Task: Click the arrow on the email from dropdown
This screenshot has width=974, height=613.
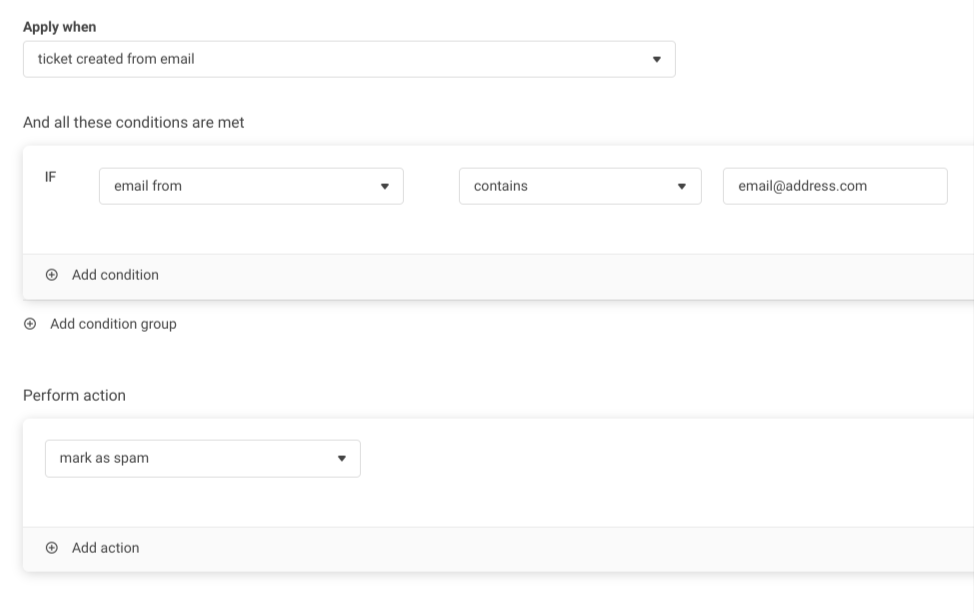Action: pyautogui.click(x=385, y=186)
